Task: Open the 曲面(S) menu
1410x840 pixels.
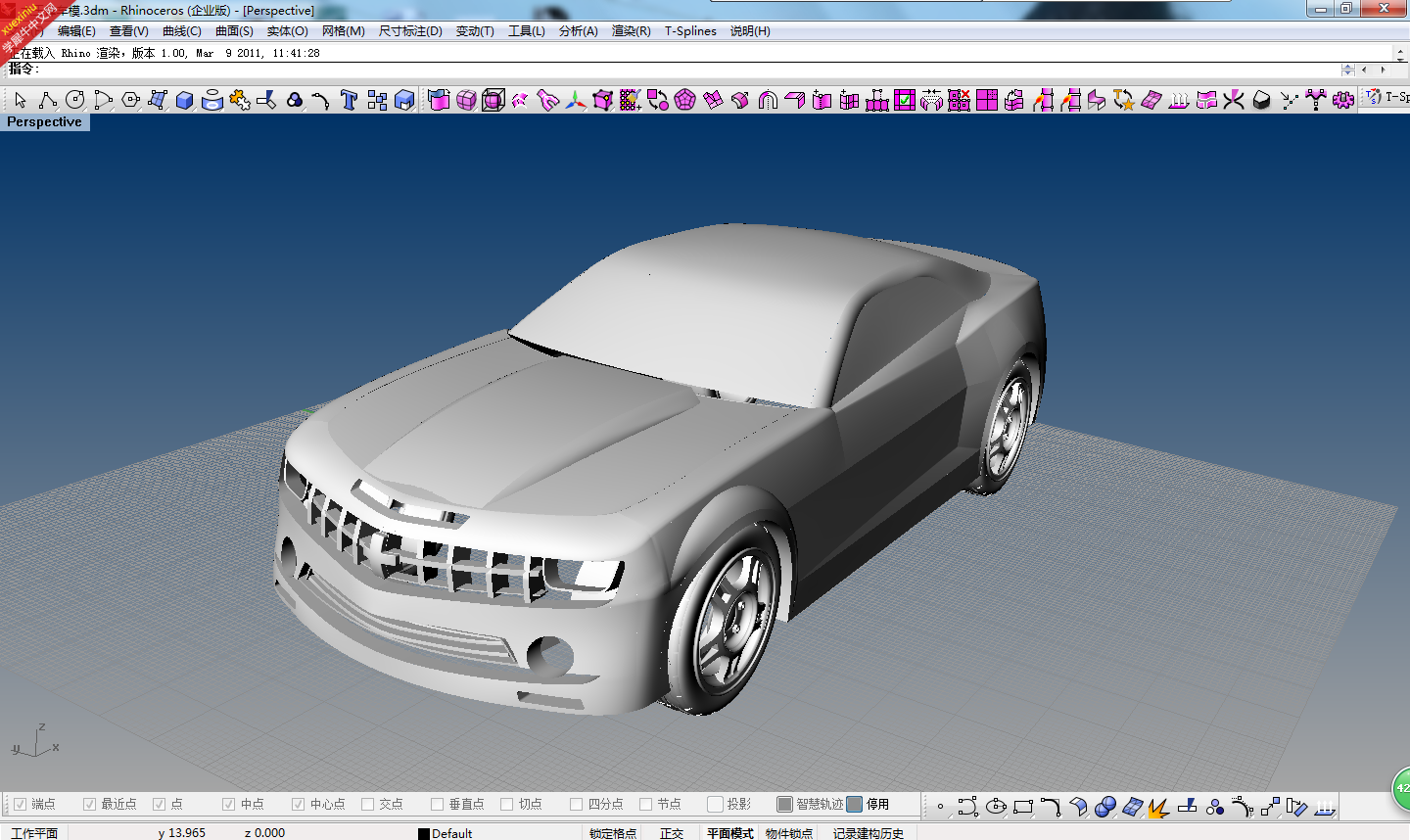Action: pos(234,31)
